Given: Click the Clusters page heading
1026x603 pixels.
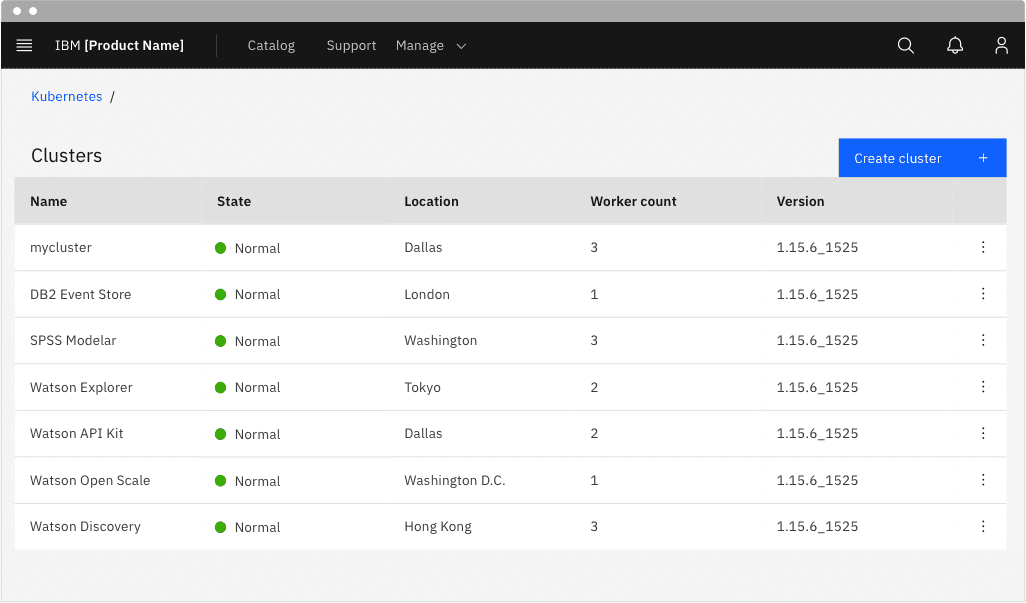Looking at the screenshot, I should coord(67,156).
